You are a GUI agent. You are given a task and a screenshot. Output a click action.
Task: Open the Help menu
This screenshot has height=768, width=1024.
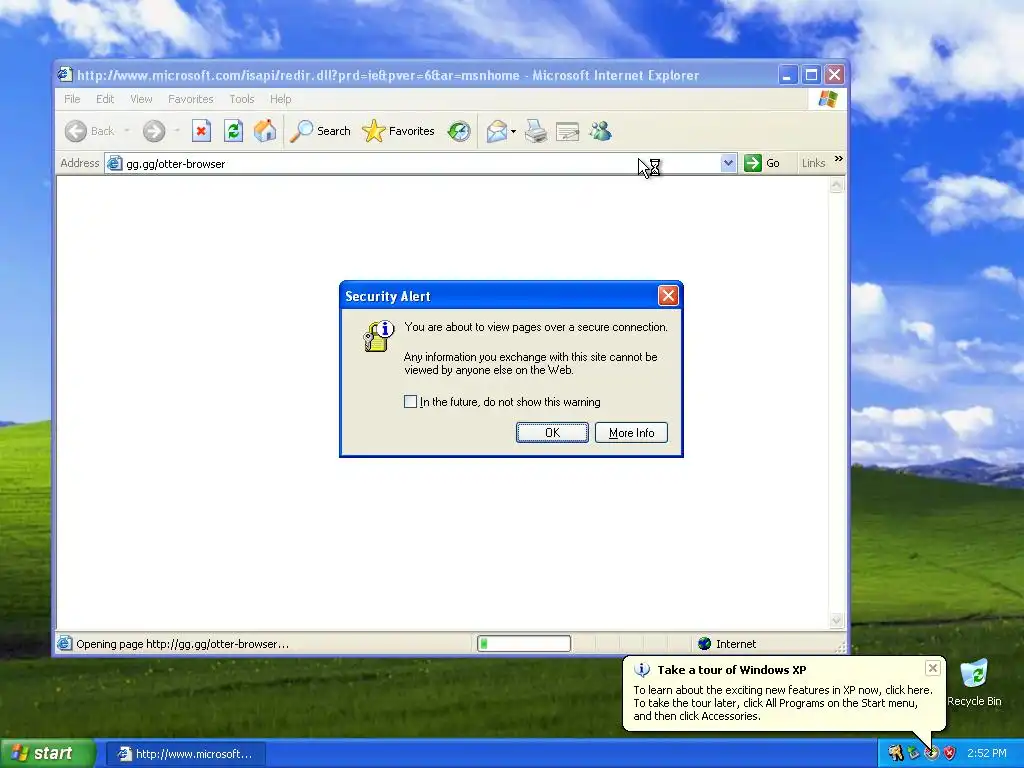point(281,99)
